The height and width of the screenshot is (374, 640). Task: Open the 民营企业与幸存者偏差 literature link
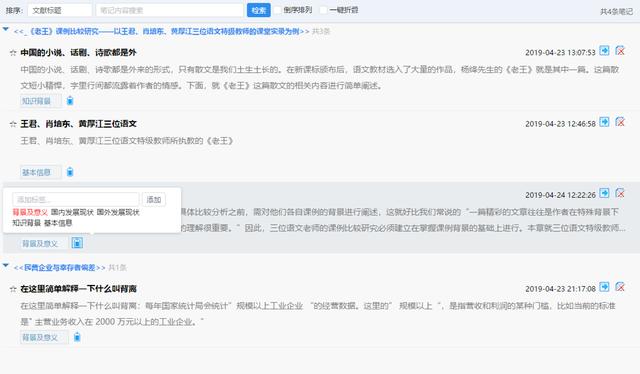(60, 268)
